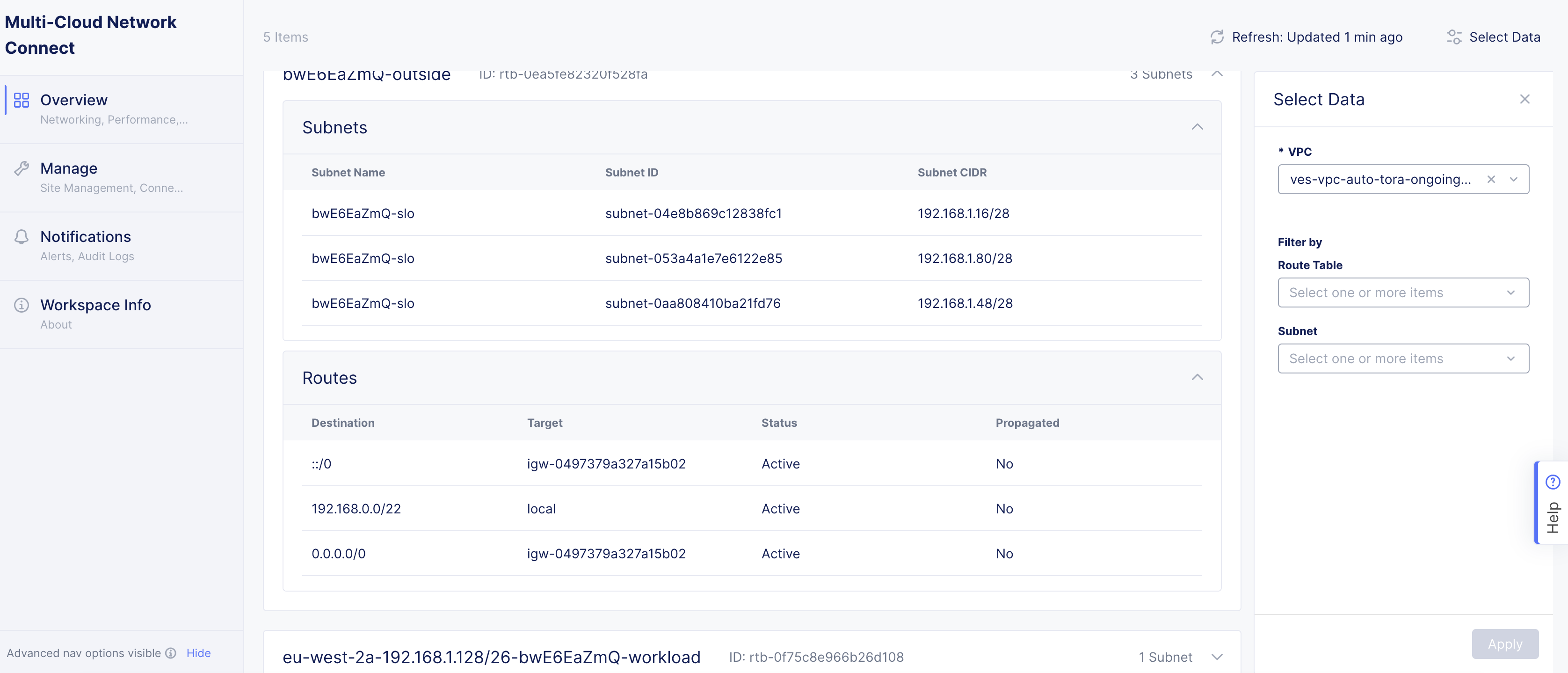
Task: Click the Notifications bell icon
Action: click(22, 236)
